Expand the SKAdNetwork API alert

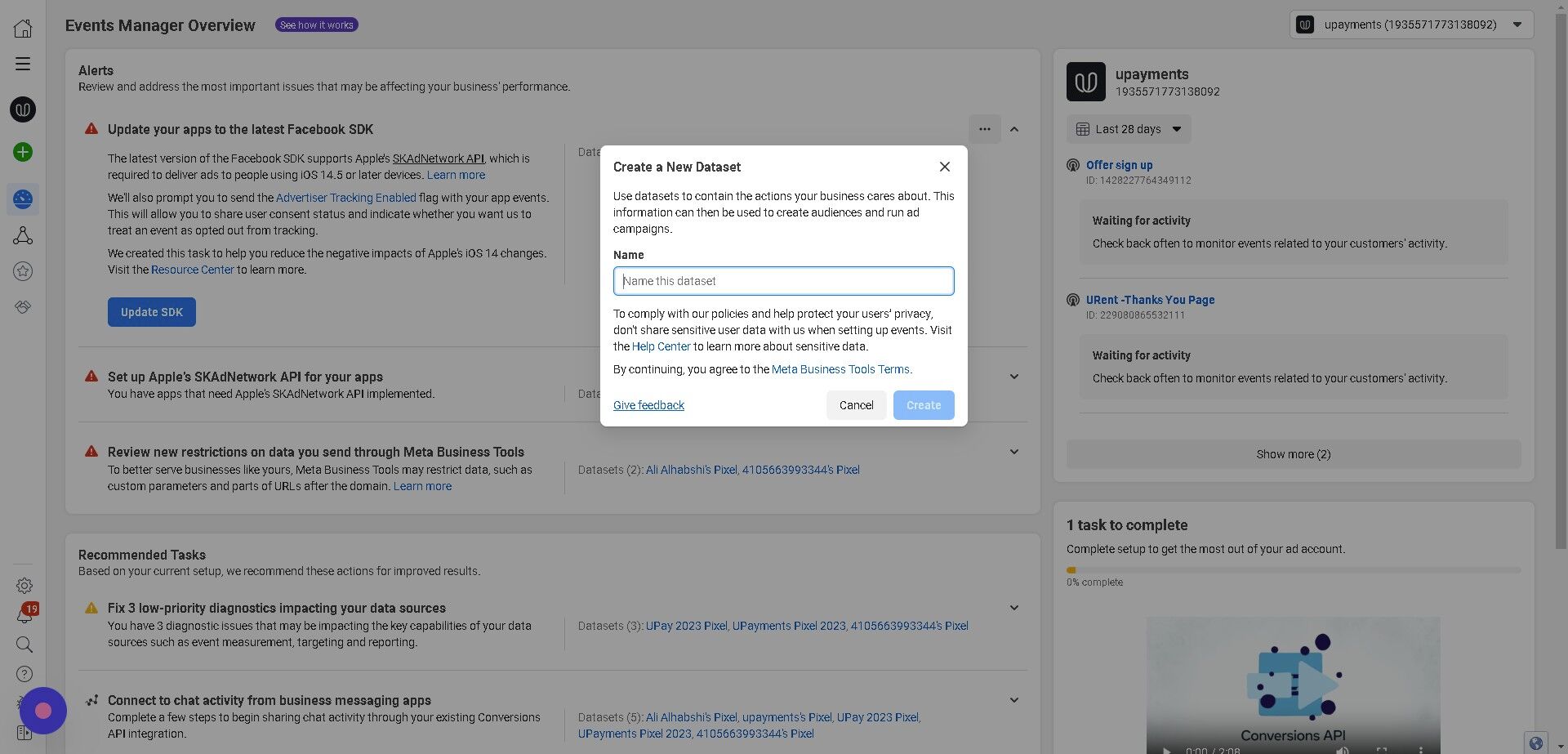pos(1014,377)
